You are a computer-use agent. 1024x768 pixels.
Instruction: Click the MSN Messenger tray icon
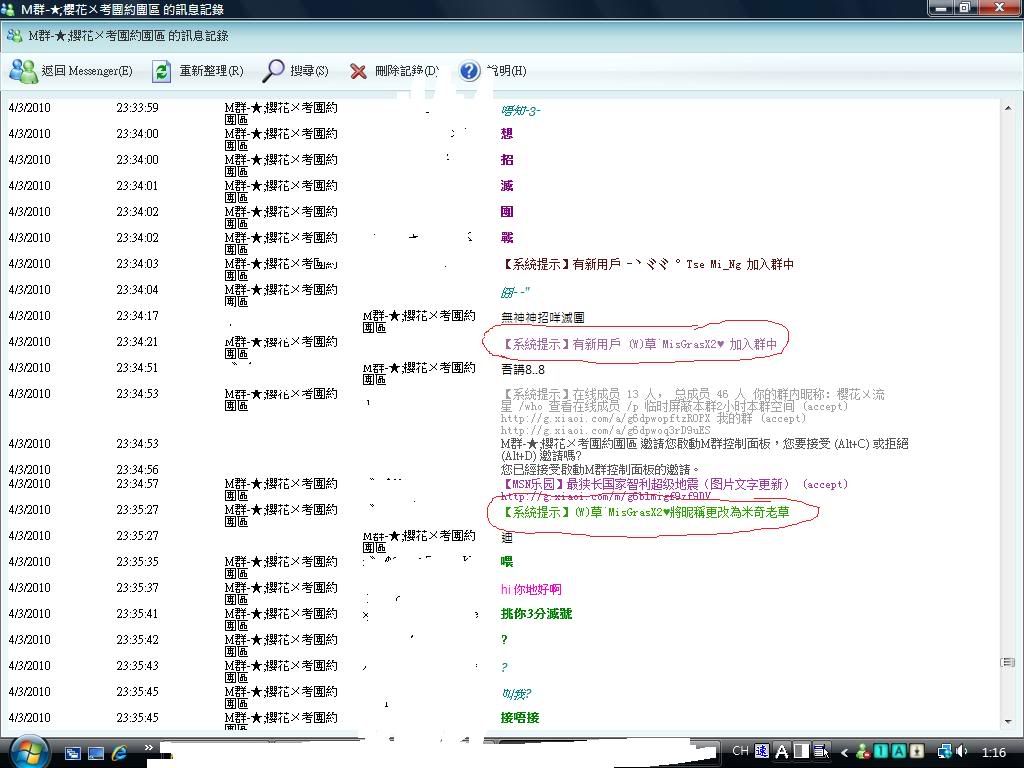coord(862,752)
